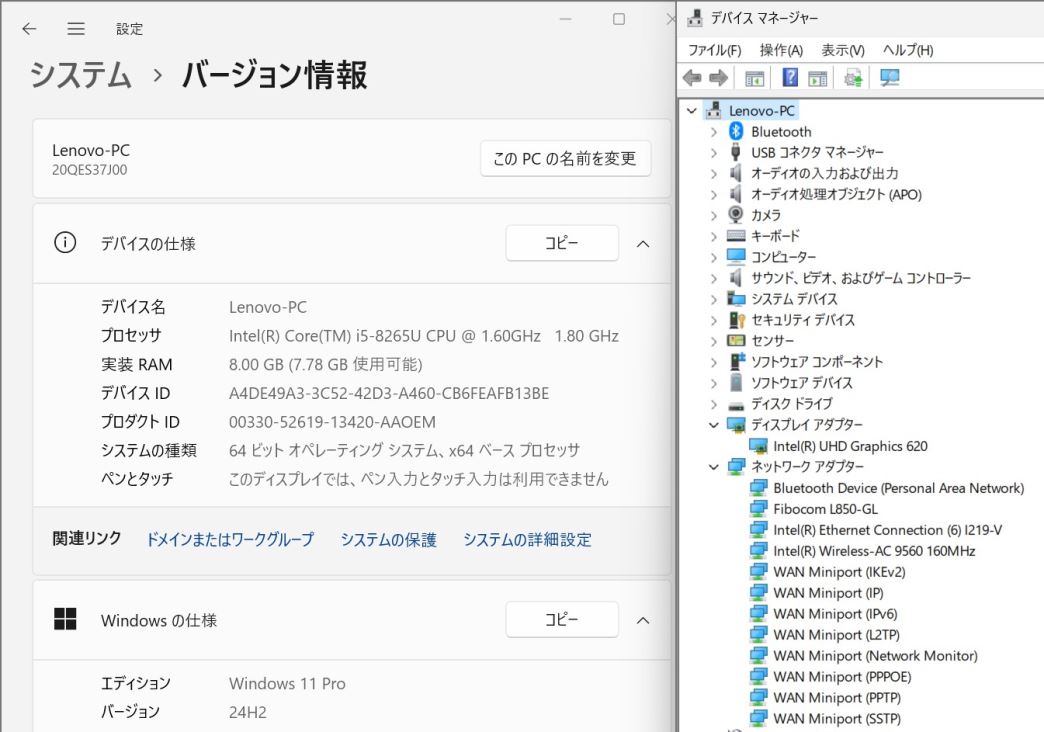Expand the ソフトウェア コンポーネント node
Image resolution: width=1044 pixels, height=732 pixels.
coord(714,362)
